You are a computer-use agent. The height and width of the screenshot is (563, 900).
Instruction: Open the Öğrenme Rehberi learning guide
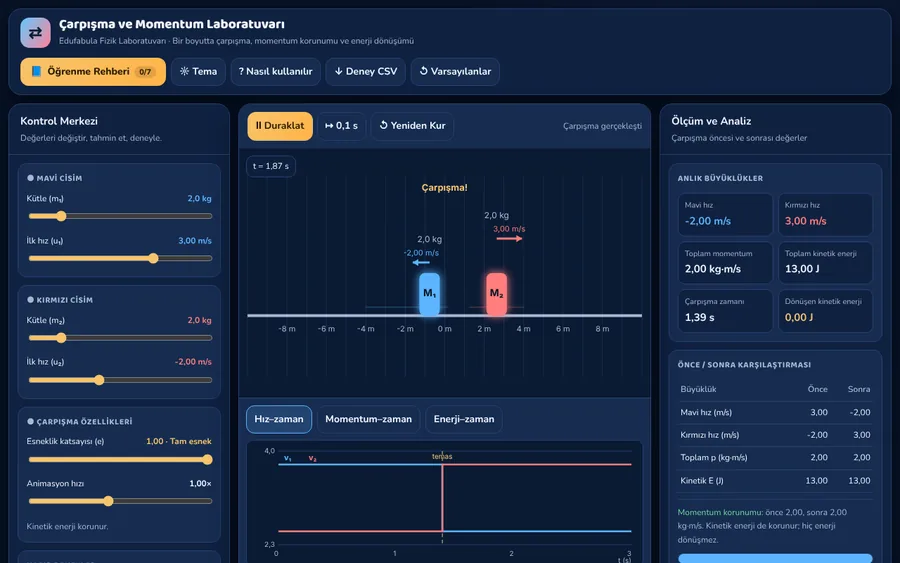pyautogui.click(x=93, y=72)
